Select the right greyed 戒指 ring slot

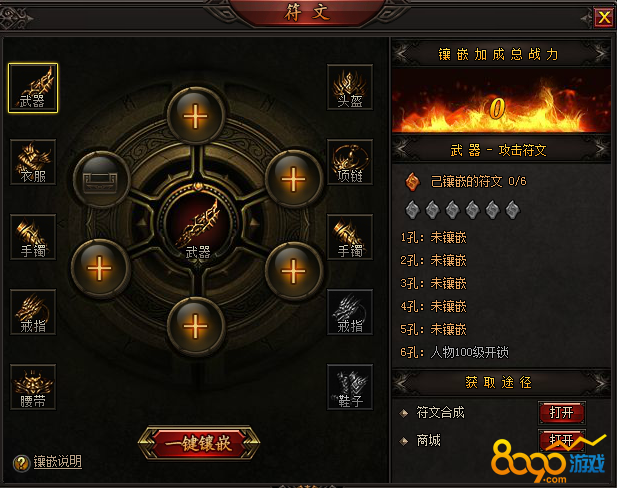(350, 312)
